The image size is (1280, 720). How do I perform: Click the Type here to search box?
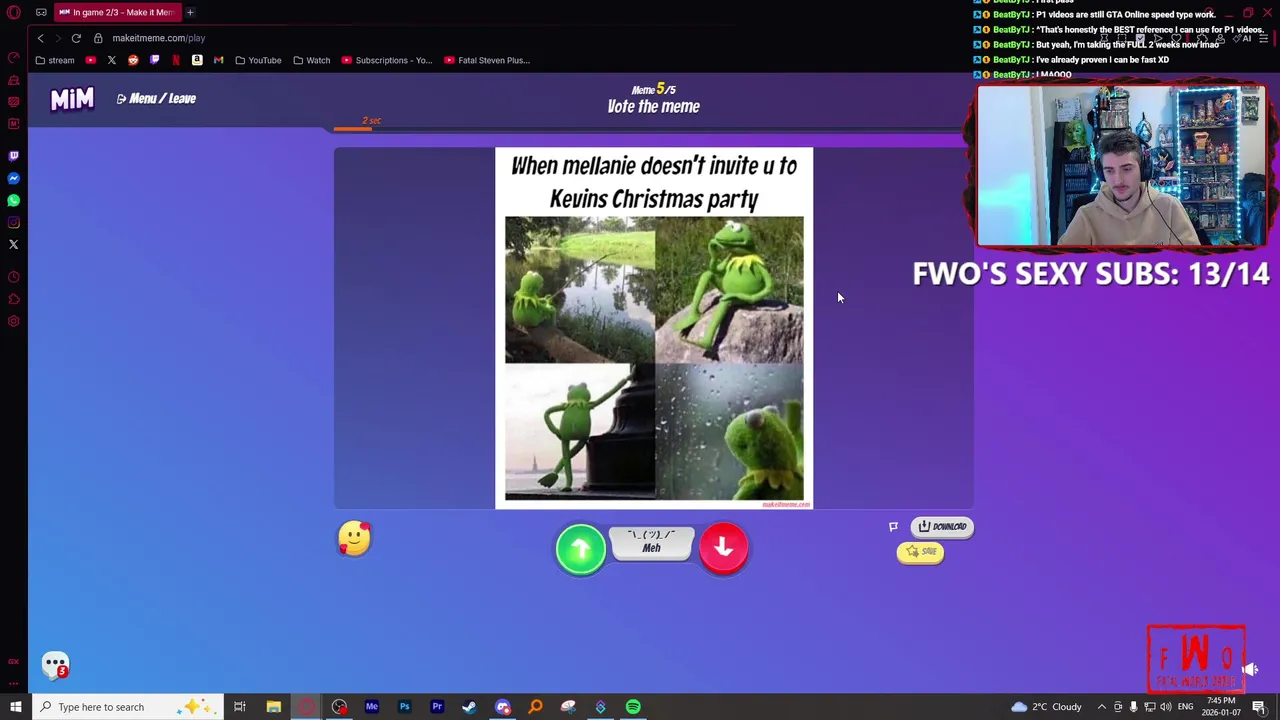point(128,707)
